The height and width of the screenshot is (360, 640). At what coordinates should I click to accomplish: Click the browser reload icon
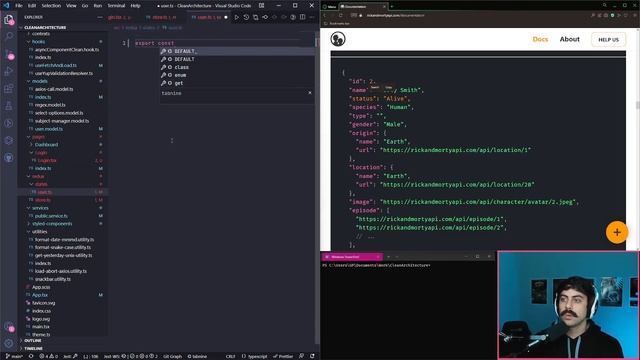coord(340,16)
